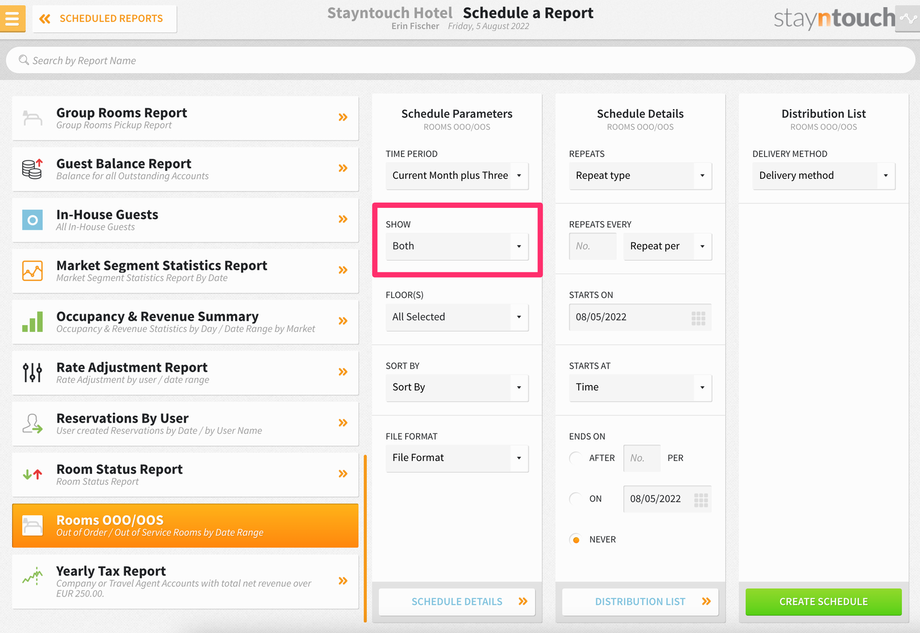Click the orange report list scrollbar
Image resolution: width=920 pixels, height=633 pixels.
click(x=365, y=538)
